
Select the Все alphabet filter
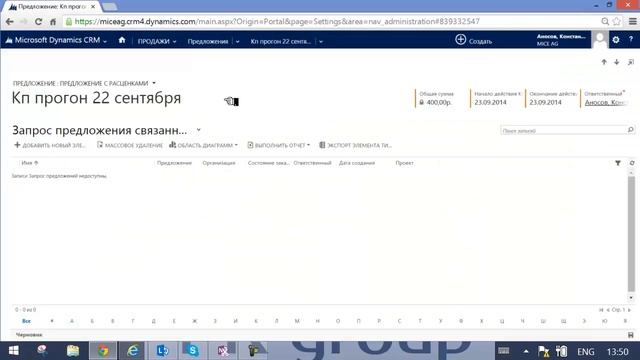[x=26, y=321]
